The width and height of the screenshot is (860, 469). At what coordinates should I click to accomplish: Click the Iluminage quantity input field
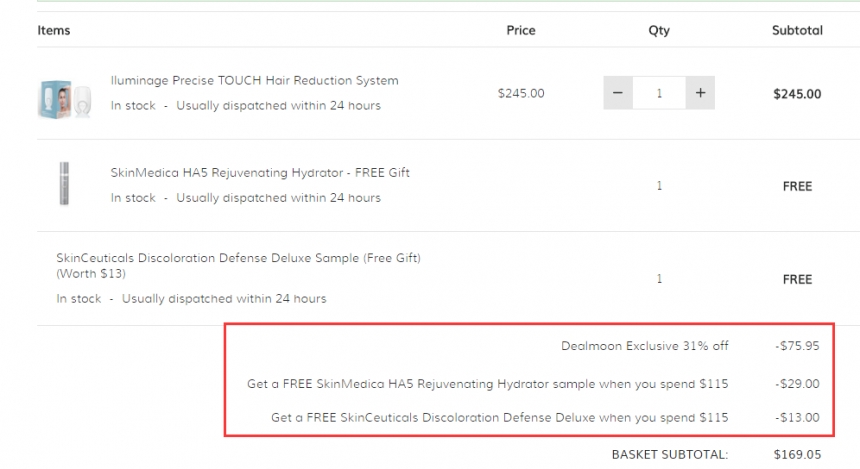(x=659, y=93)
